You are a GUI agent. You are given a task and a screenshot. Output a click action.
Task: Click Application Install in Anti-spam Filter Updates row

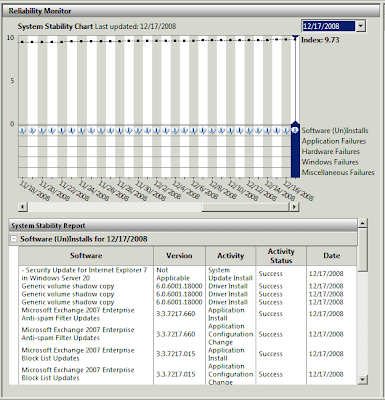click(226, 314)
